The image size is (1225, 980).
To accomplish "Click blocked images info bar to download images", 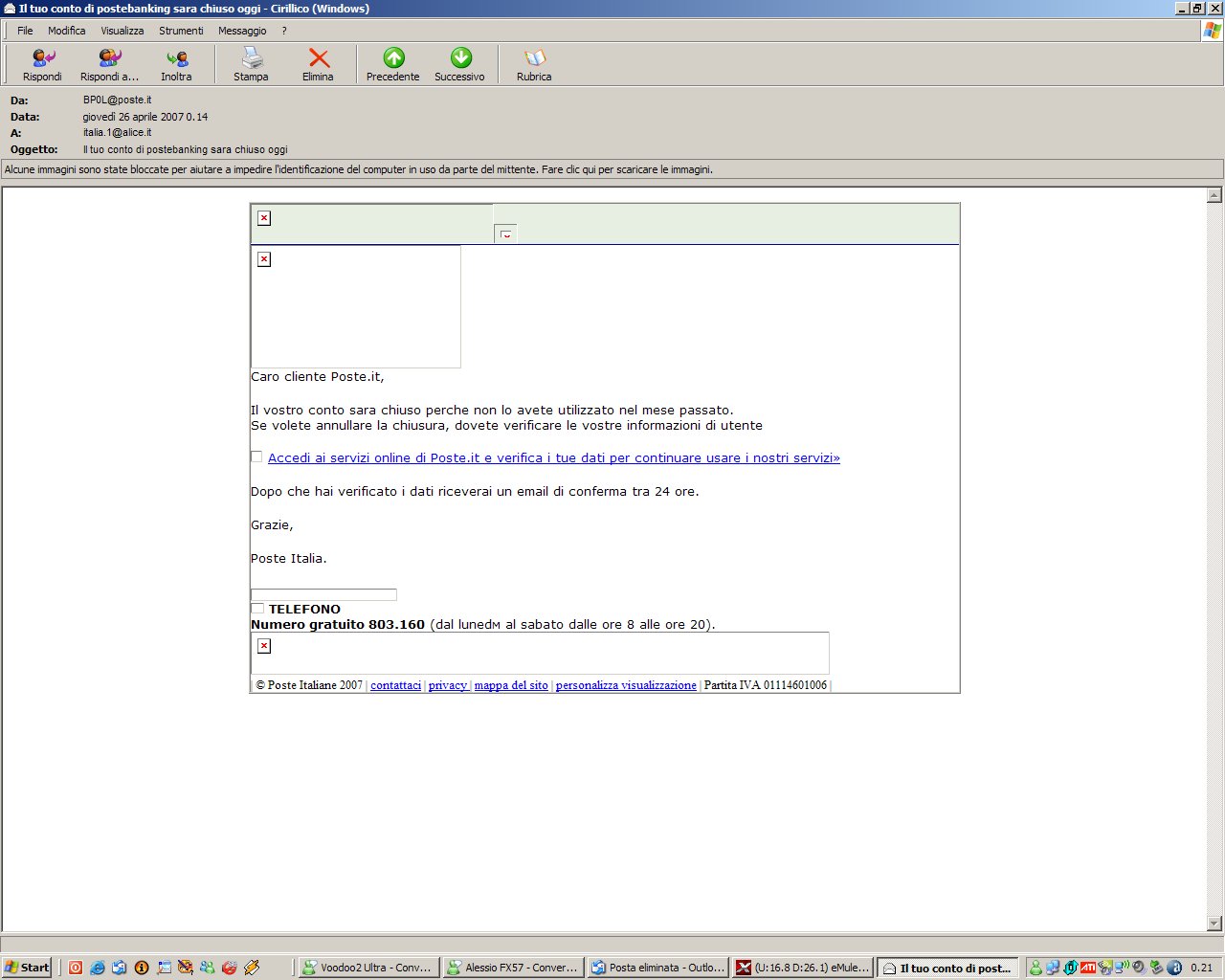I will tap(612, 169).
